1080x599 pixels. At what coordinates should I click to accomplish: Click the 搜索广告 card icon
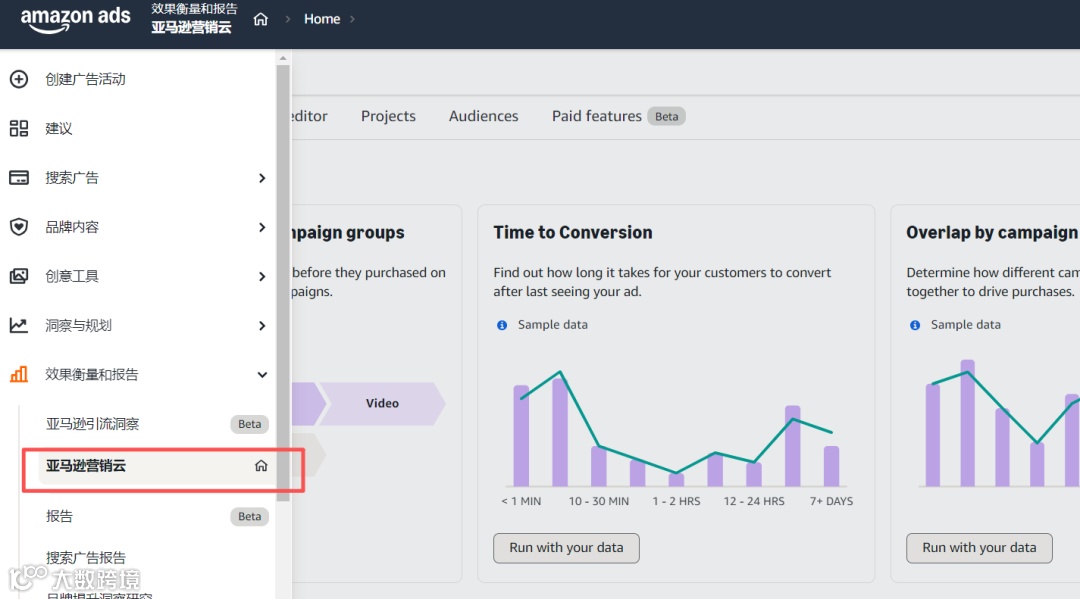click(19, 178)
